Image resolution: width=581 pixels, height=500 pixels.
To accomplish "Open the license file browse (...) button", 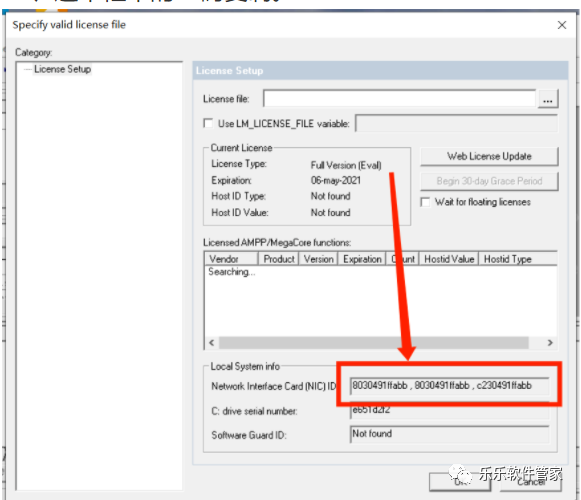I will pyautogui.click(x=548, y=99).
